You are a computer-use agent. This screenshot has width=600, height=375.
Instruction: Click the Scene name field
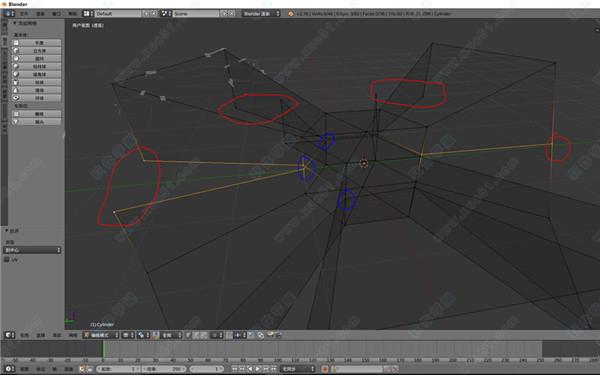coord(196,13)
